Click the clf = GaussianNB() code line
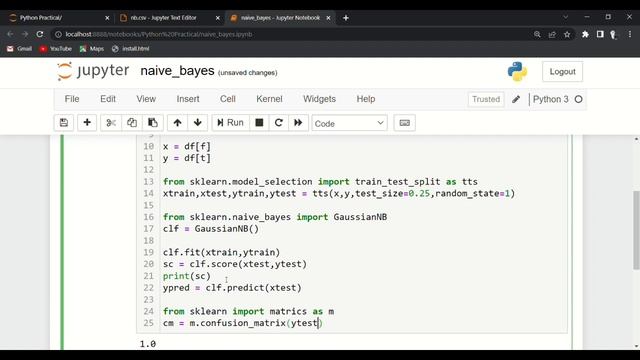The image size is (640, 360). pyautogui.click(x=211, y=229)
